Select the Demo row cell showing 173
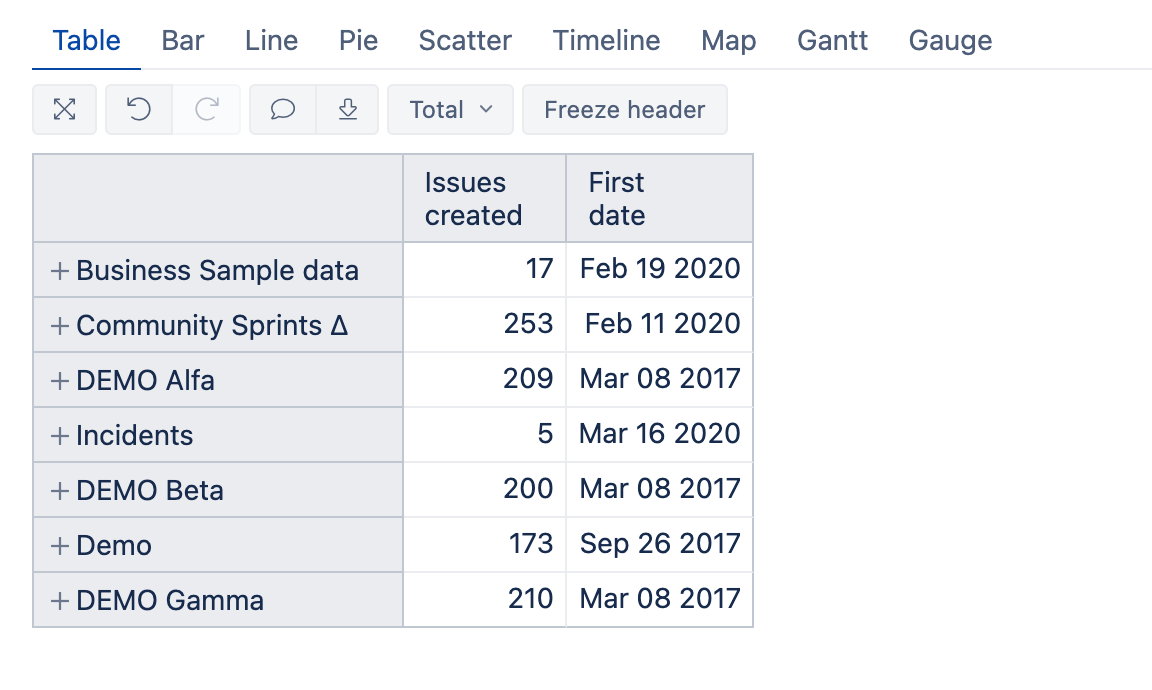 pos(484,545)
